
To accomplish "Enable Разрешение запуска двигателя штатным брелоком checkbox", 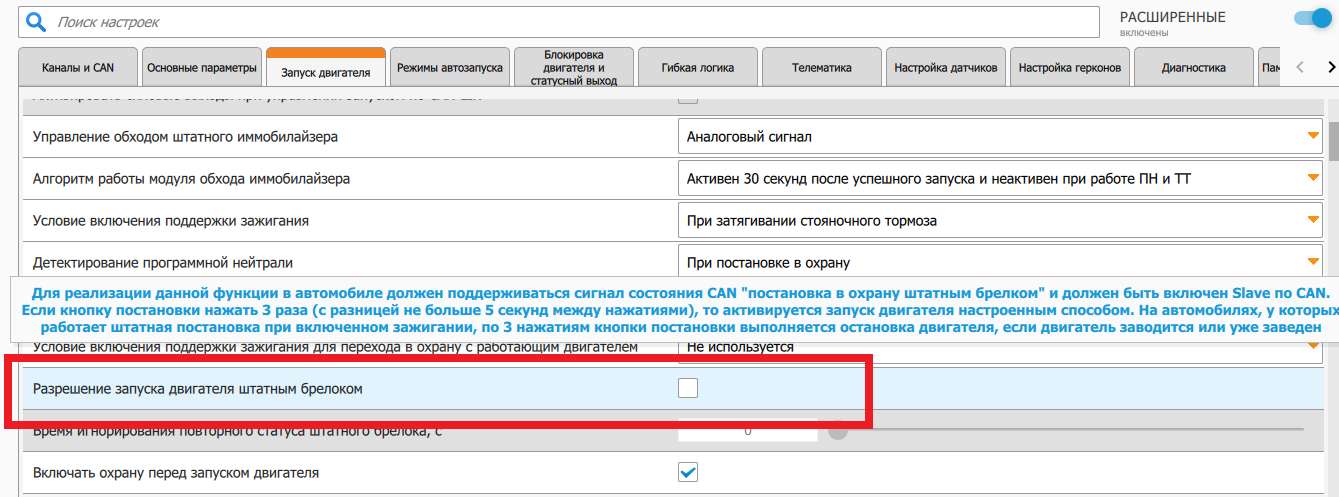I will [688, 388].
